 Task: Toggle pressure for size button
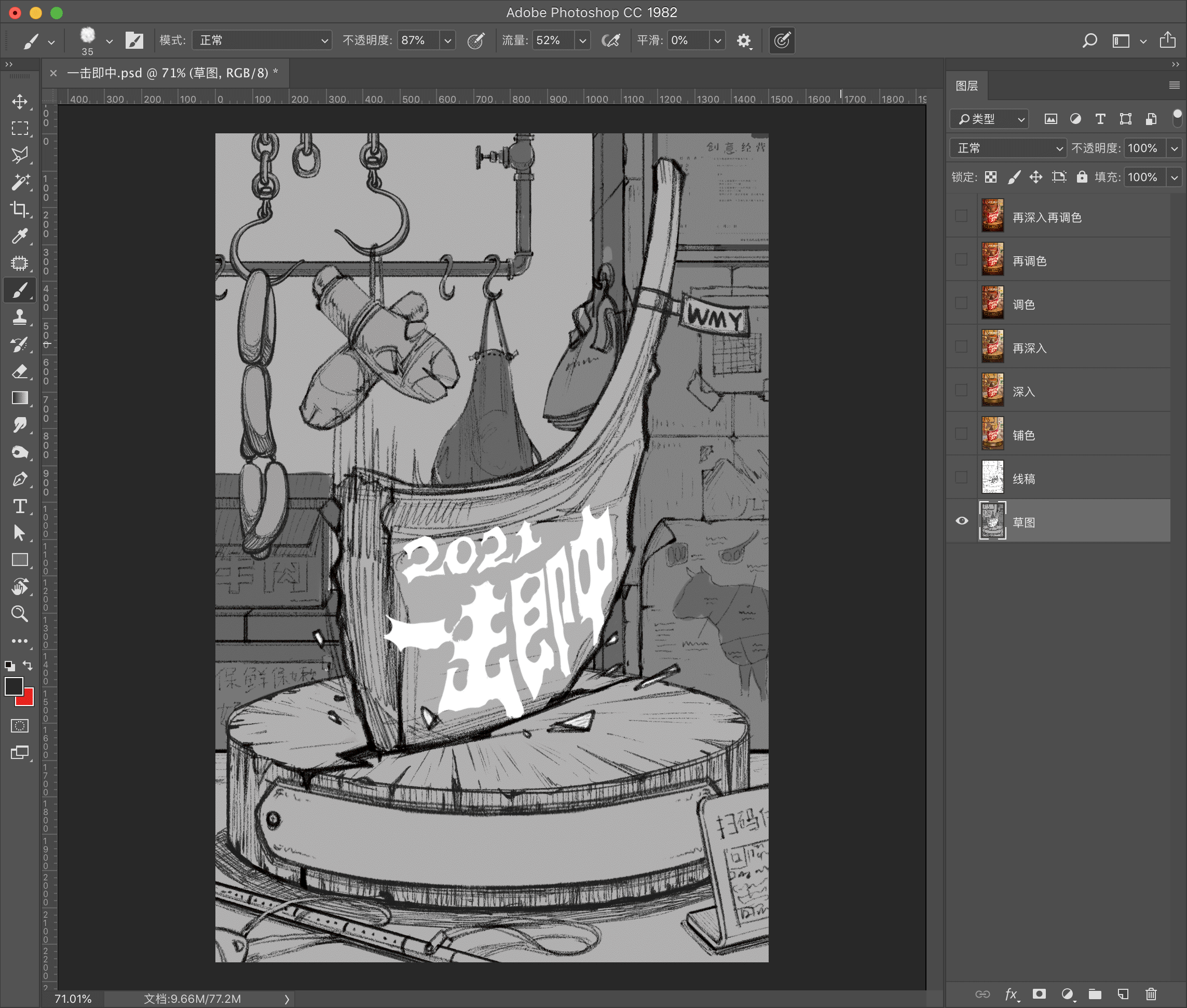782,40
